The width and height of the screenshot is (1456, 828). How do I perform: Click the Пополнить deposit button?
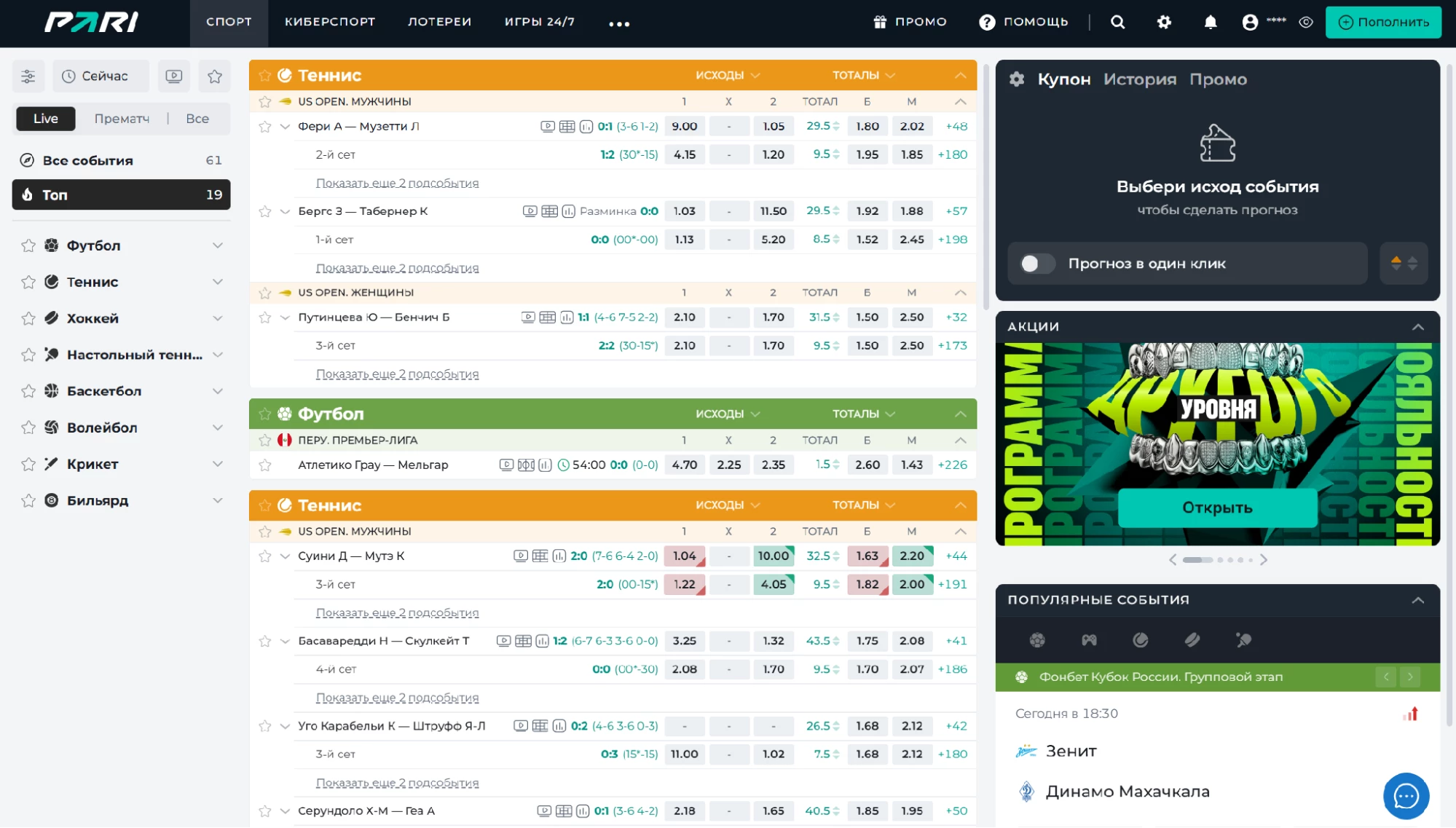1383,22
